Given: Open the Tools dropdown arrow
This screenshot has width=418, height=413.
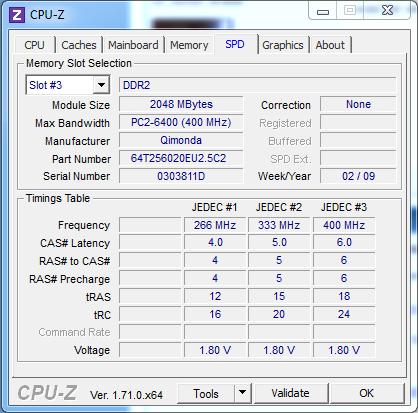Looking at the screenshot, I should pyautogui.click(x=243, y=393).
